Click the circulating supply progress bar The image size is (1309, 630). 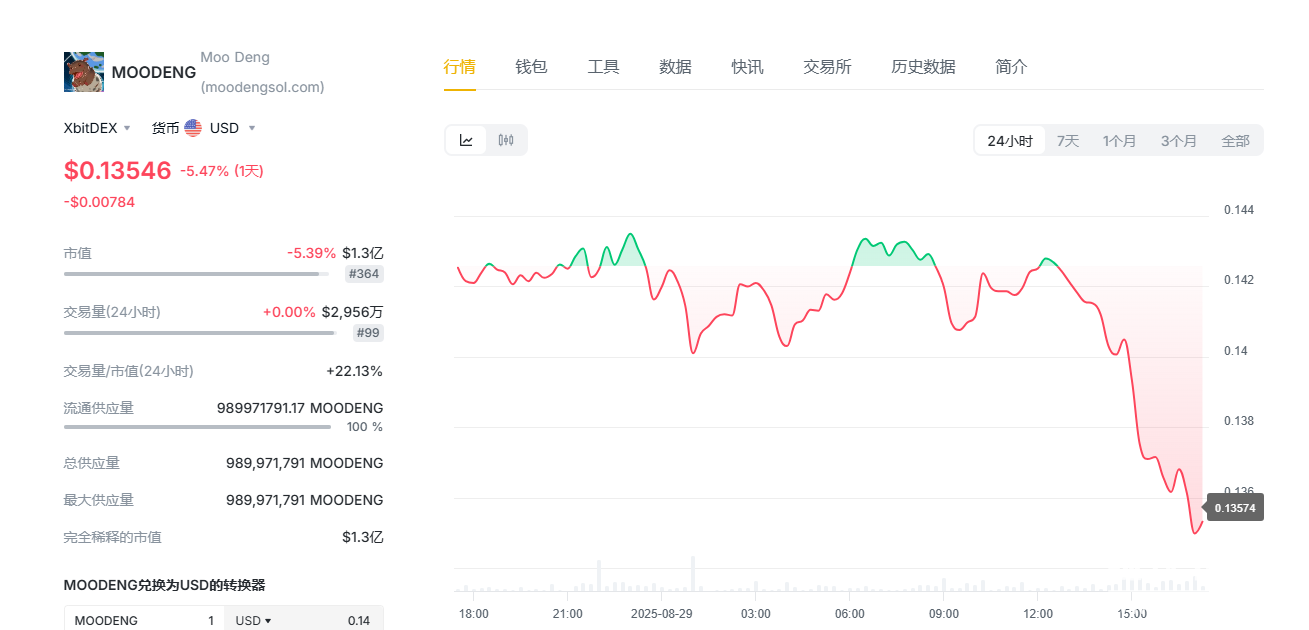click(197, 427)
